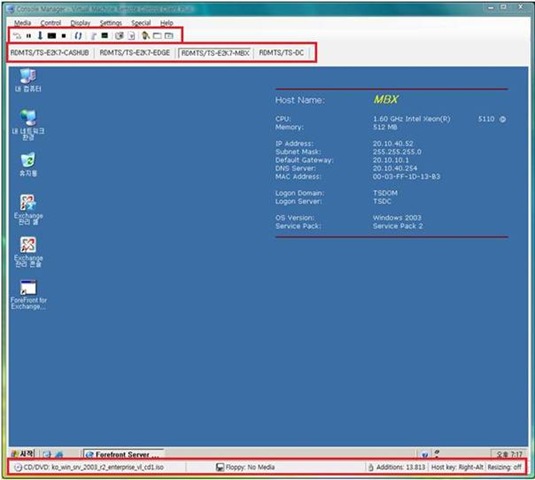
Task: Select the first Exchange management desktop shortcut
Action: pos(28,209)
